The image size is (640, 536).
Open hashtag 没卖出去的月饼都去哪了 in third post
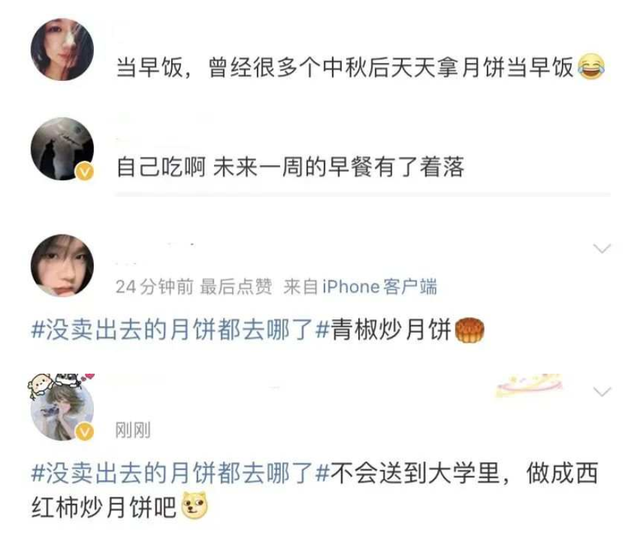(x=180, y=330)
